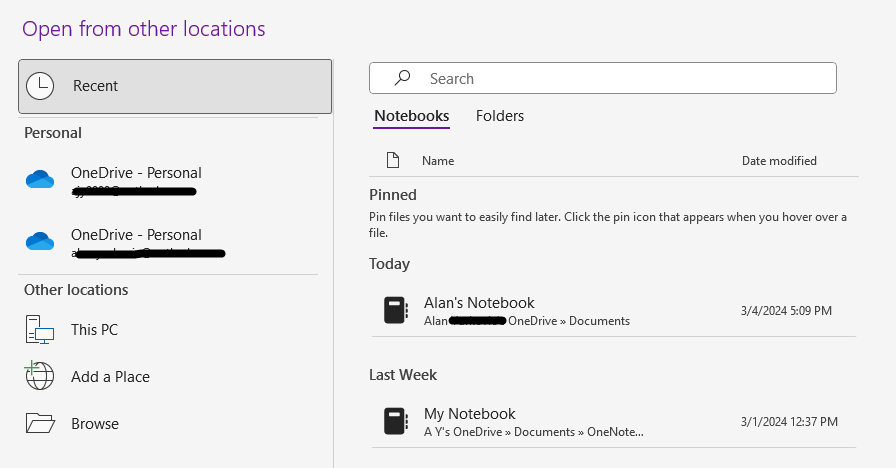Image resolution: width=896 pixels, height=468 pixels.
Task: Click the OneDrive » Documents path under Alan's Notebook
Action: coord(569,321)
